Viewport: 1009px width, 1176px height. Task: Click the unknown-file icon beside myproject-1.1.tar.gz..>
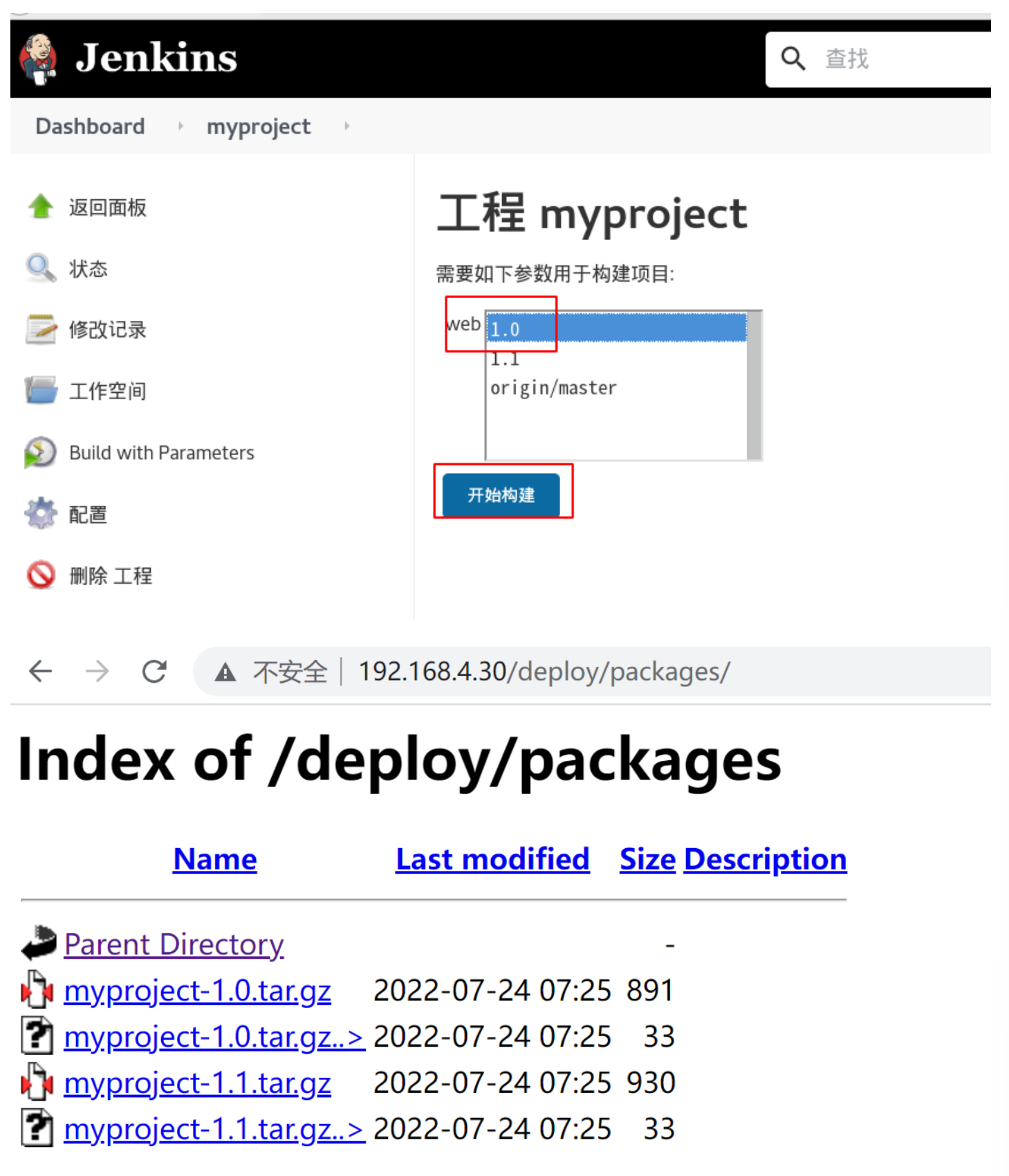(37, 1128)
